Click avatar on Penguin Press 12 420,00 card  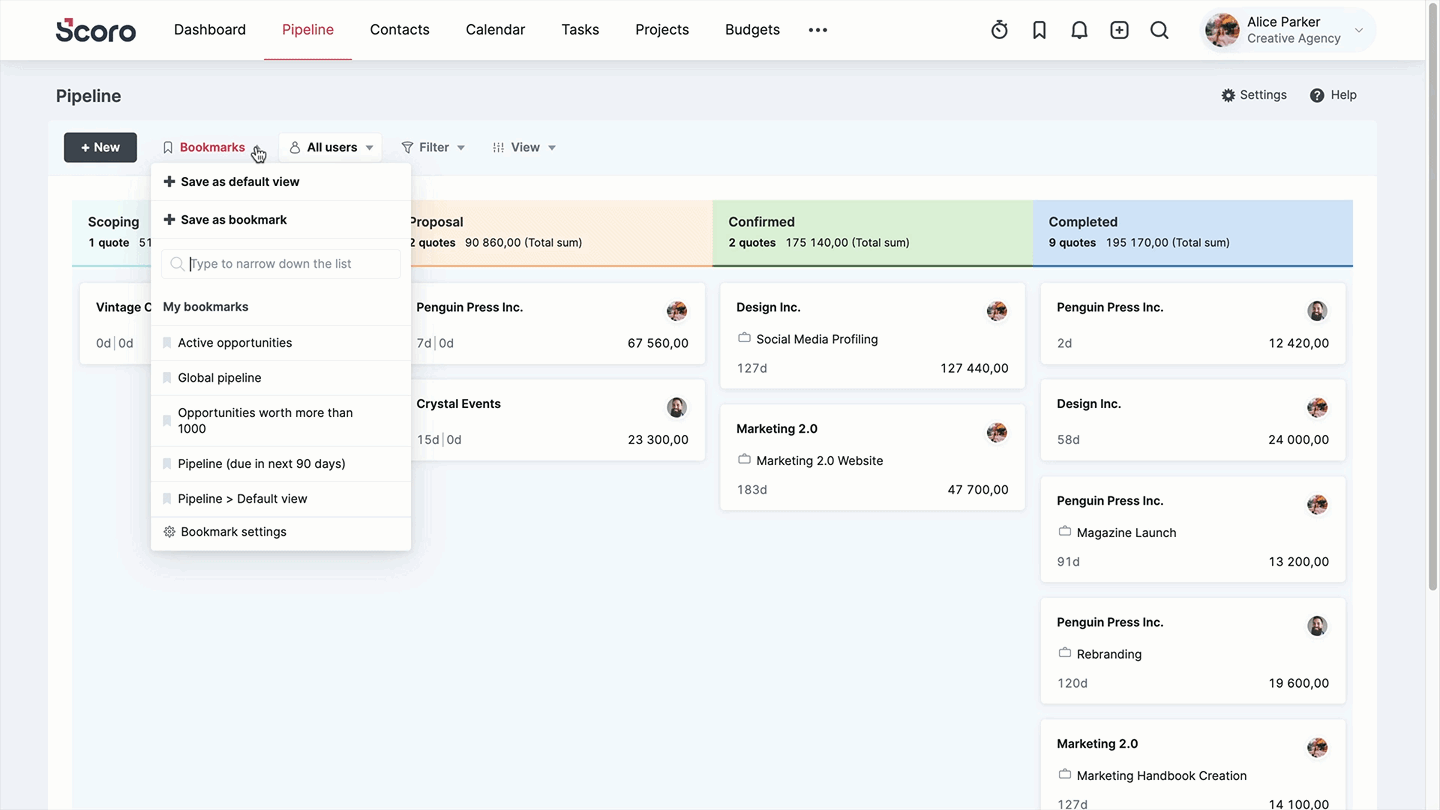point(1317,311)
